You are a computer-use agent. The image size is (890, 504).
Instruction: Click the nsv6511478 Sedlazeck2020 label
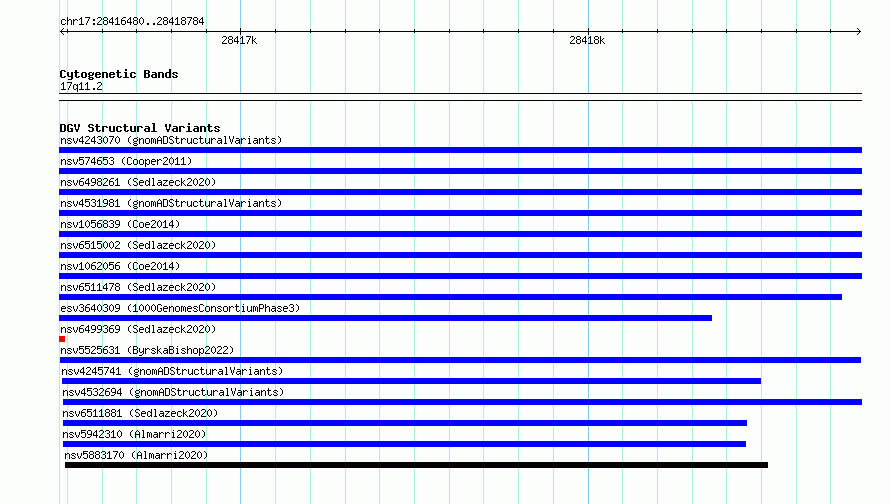(x=138, y=287)
